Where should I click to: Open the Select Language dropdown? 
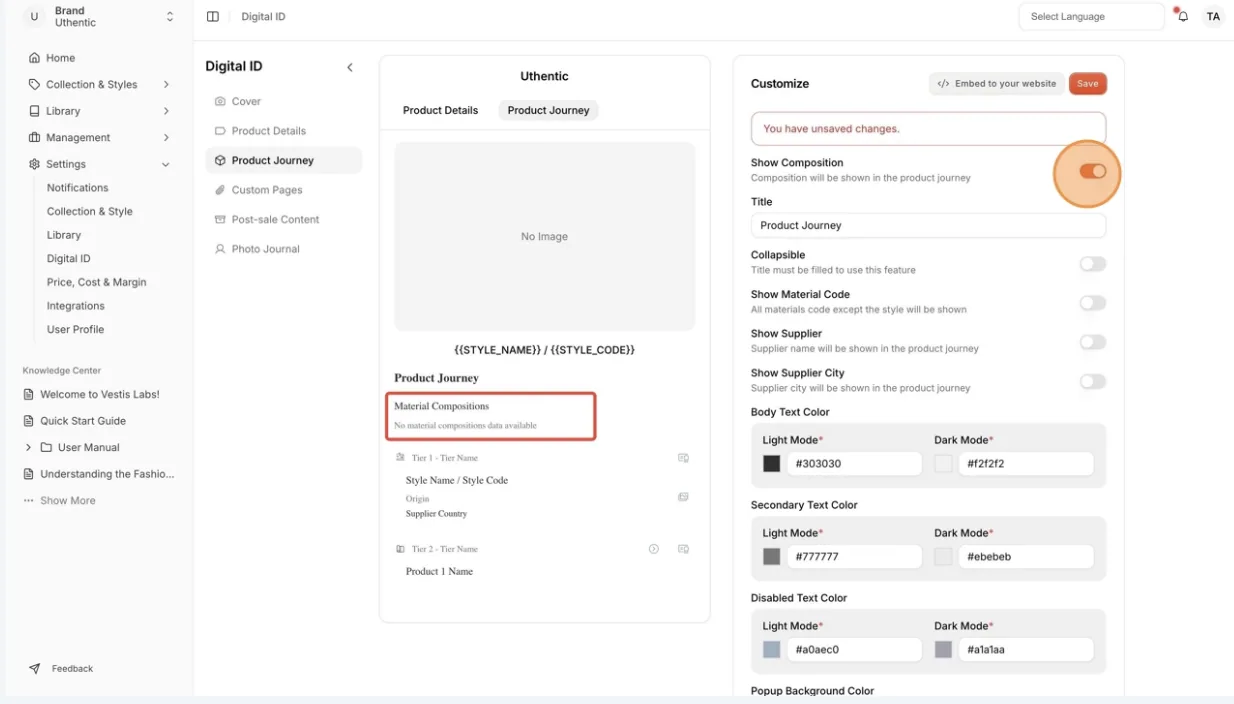[x=1092, y=17]
